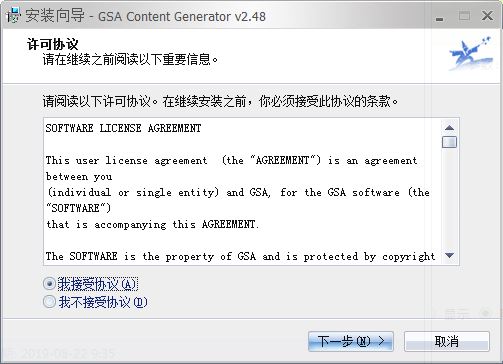Image resolution: width=503 pixels, height=364 pixels.
Task: Click the license box scroll-down arrow
Action: point(449,256)
